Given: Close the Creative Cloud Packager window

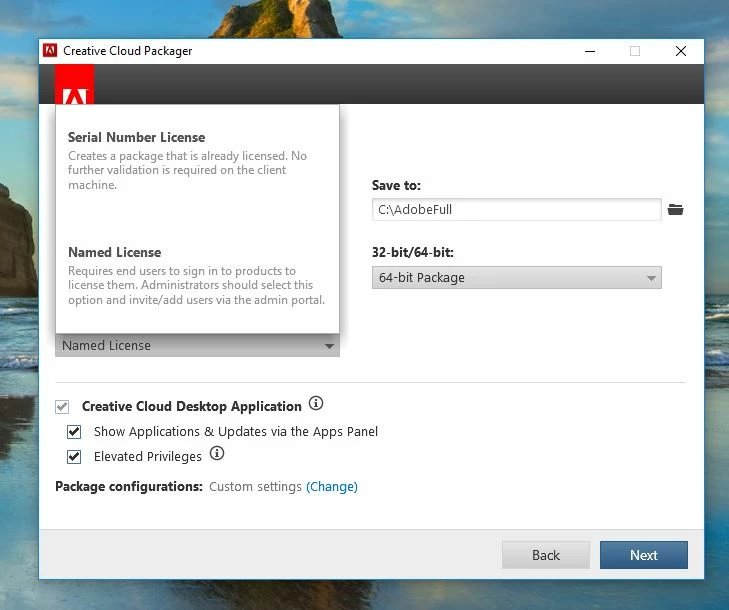Looking at the screenshot, I should (681, 51).
